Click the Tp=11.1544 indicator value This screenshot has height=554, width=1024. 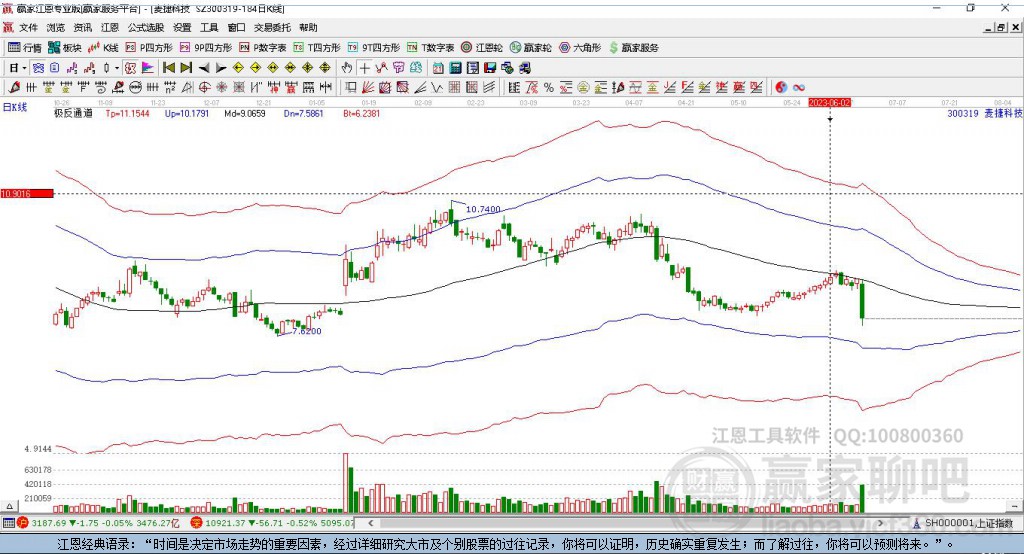[127, 113]
